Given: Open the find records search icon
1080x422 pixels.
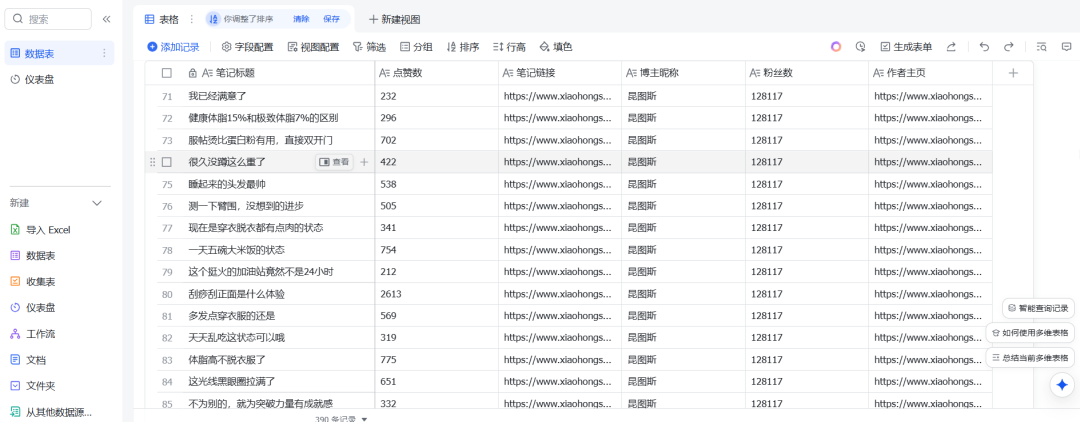Looking at the screenshot, I should [1041, 47].
